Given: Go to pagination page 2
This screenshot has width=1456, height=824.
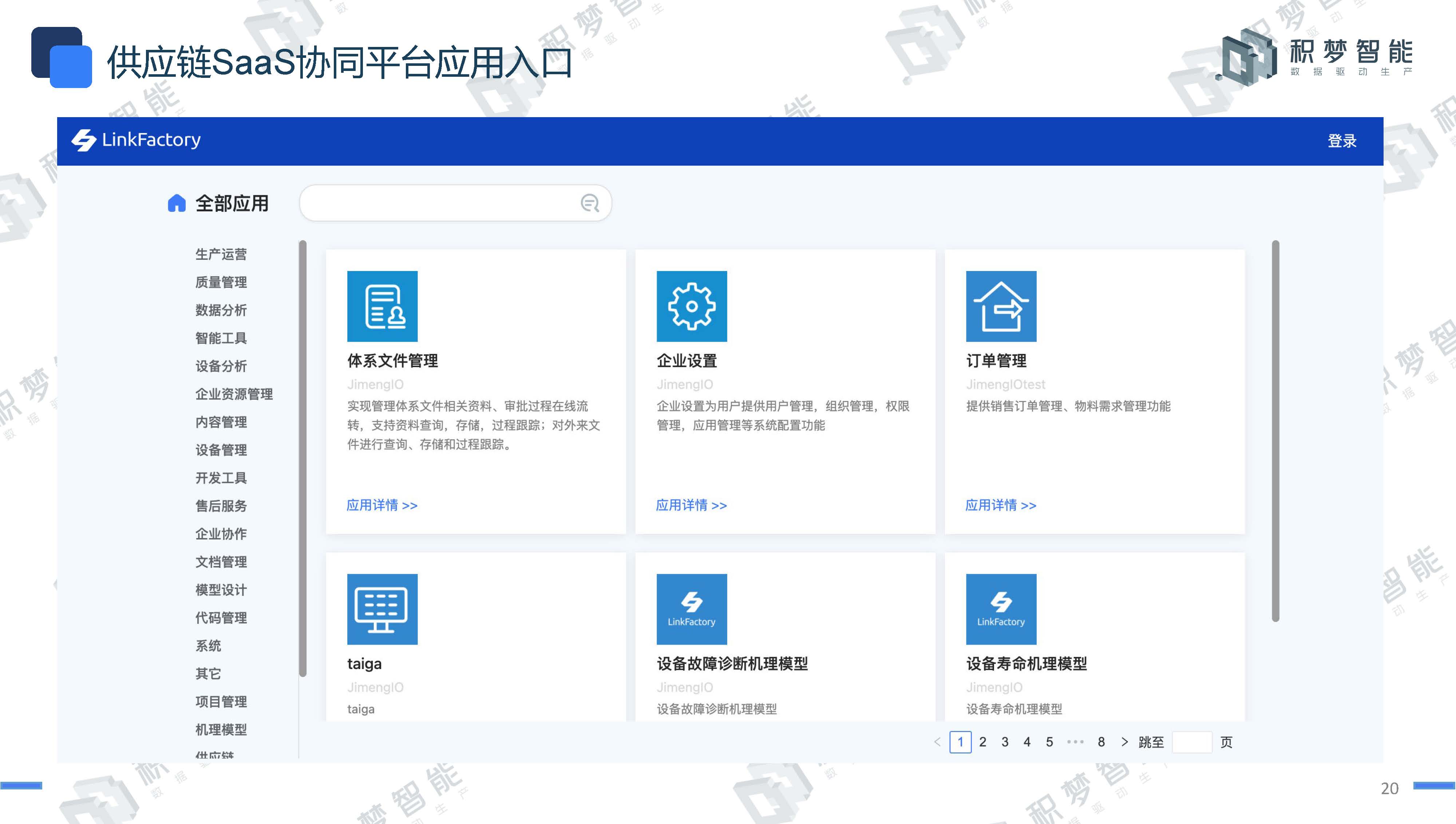Looking at the screenshot, I should (x=983, y=742).
